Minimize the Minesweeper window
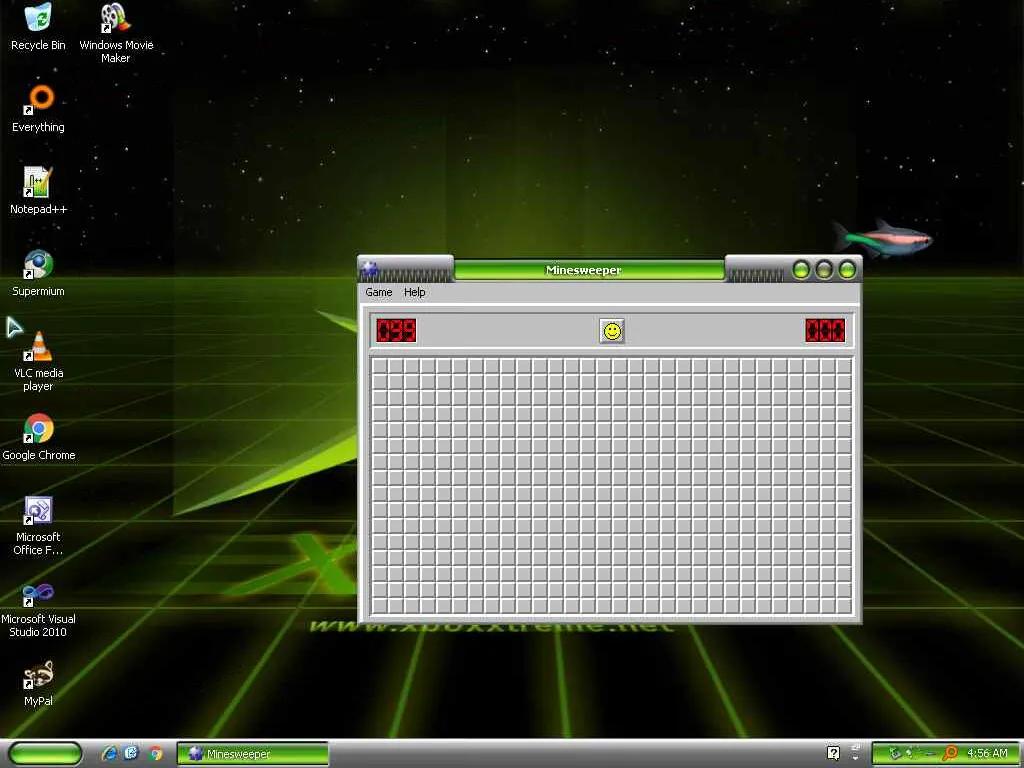Image resolution: width=1024 pixels, height=768 pixels. 801,269
